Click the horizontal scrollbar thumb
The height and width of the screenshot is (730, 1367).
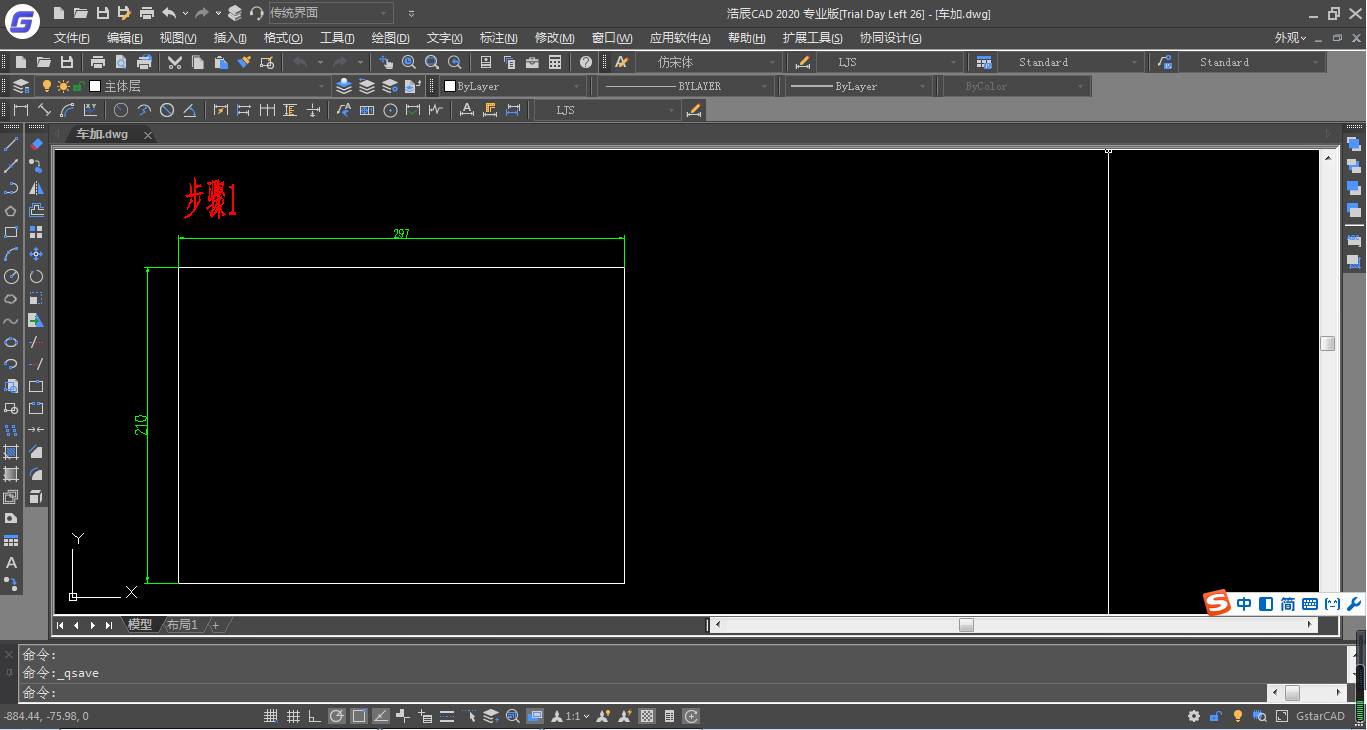966,625
